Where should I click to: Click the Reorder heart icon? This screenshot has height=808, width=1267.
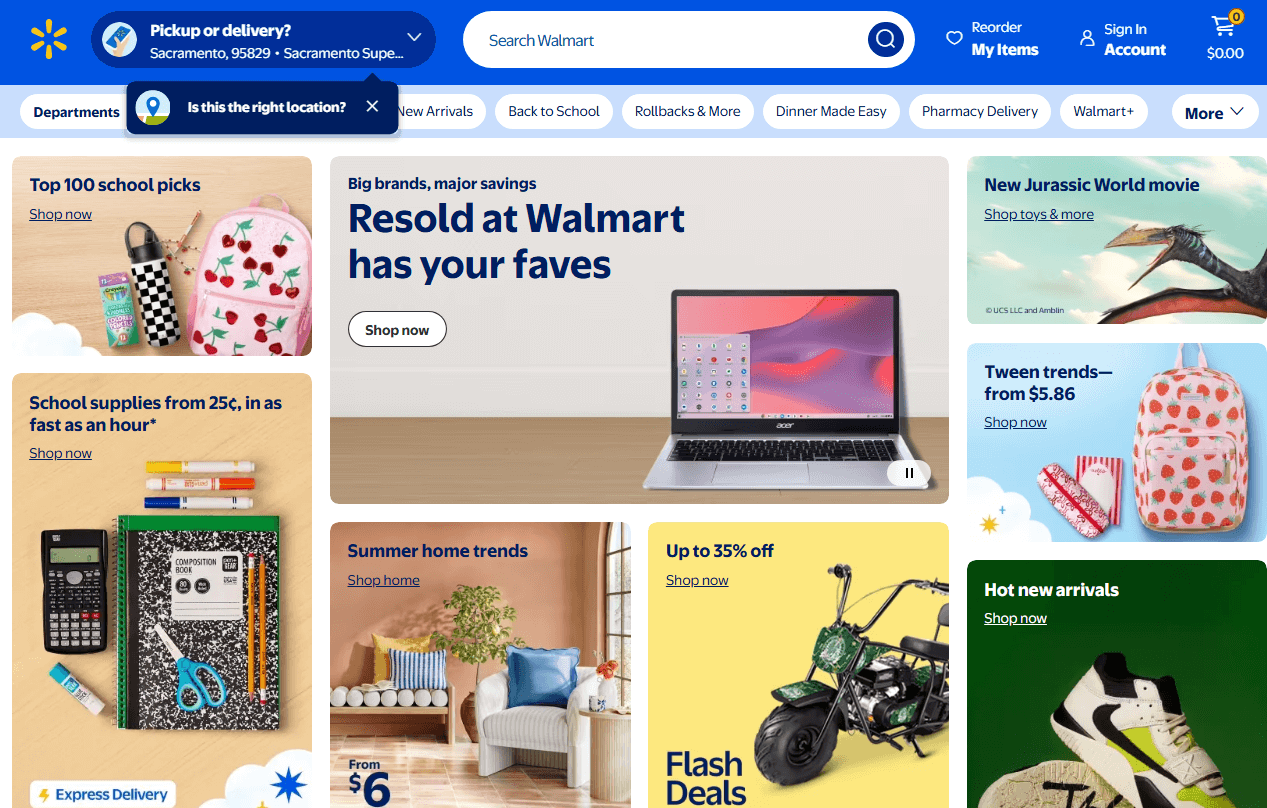[x=954, y=39]
